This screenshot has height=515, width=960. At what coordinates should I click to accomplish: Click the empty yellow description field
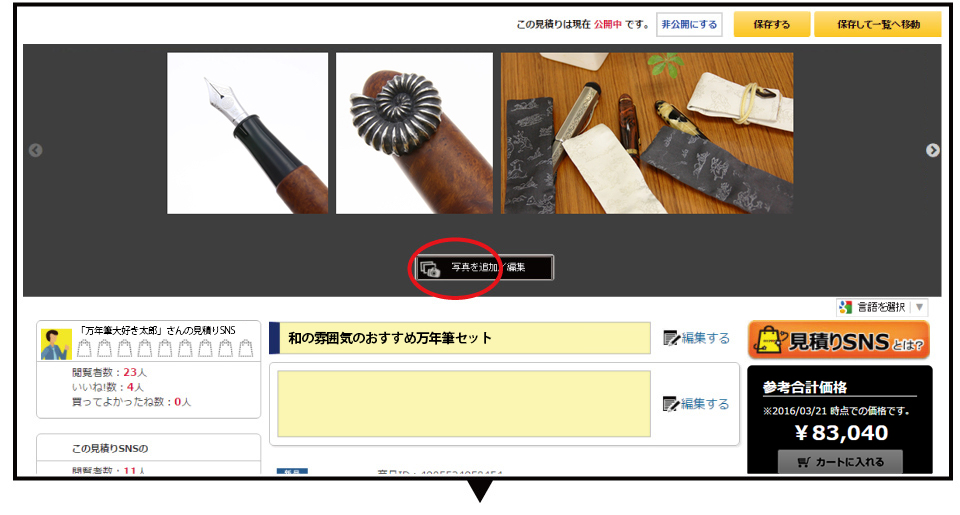point(464,404)
